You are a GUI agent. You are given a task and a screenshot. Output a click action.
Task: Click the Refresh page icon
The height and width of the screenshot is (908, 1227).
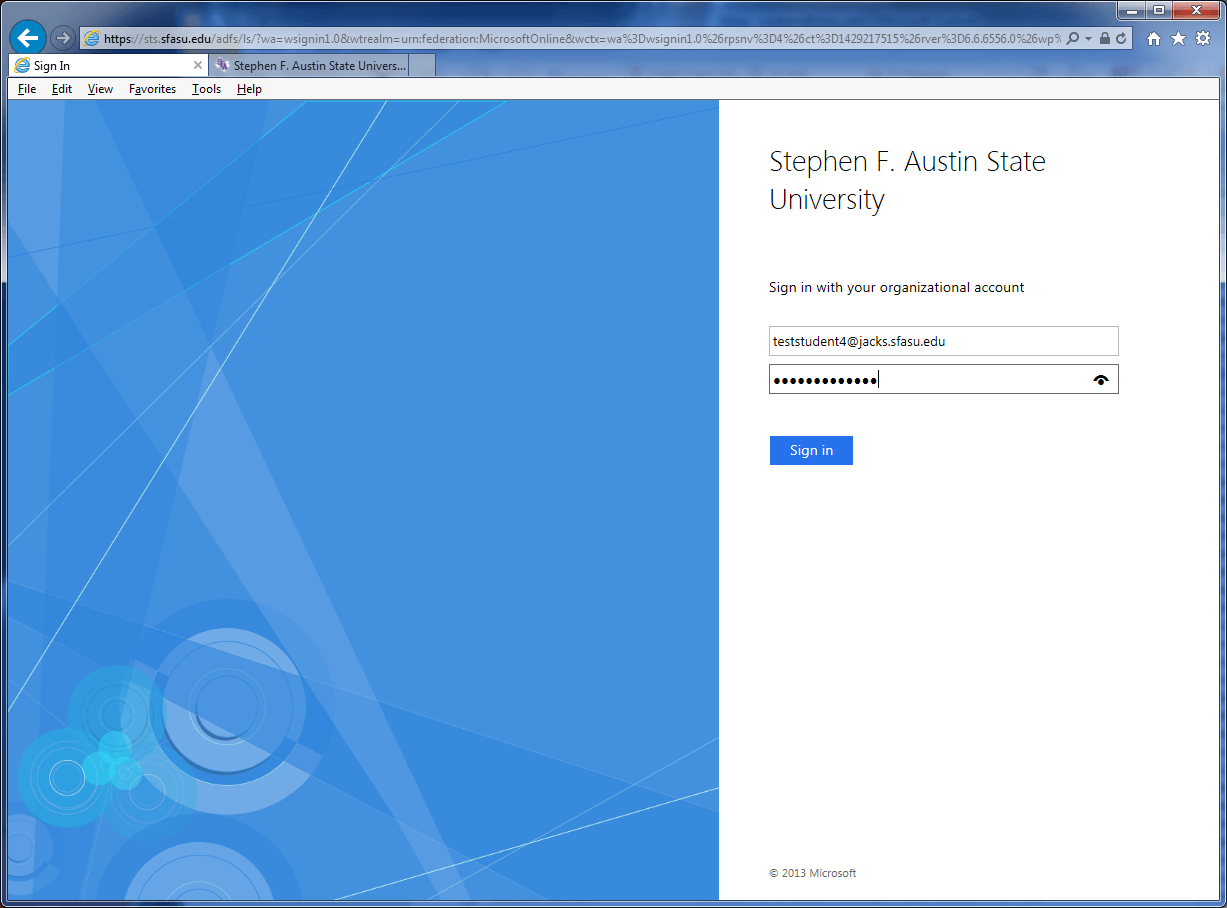point(1121,38)
